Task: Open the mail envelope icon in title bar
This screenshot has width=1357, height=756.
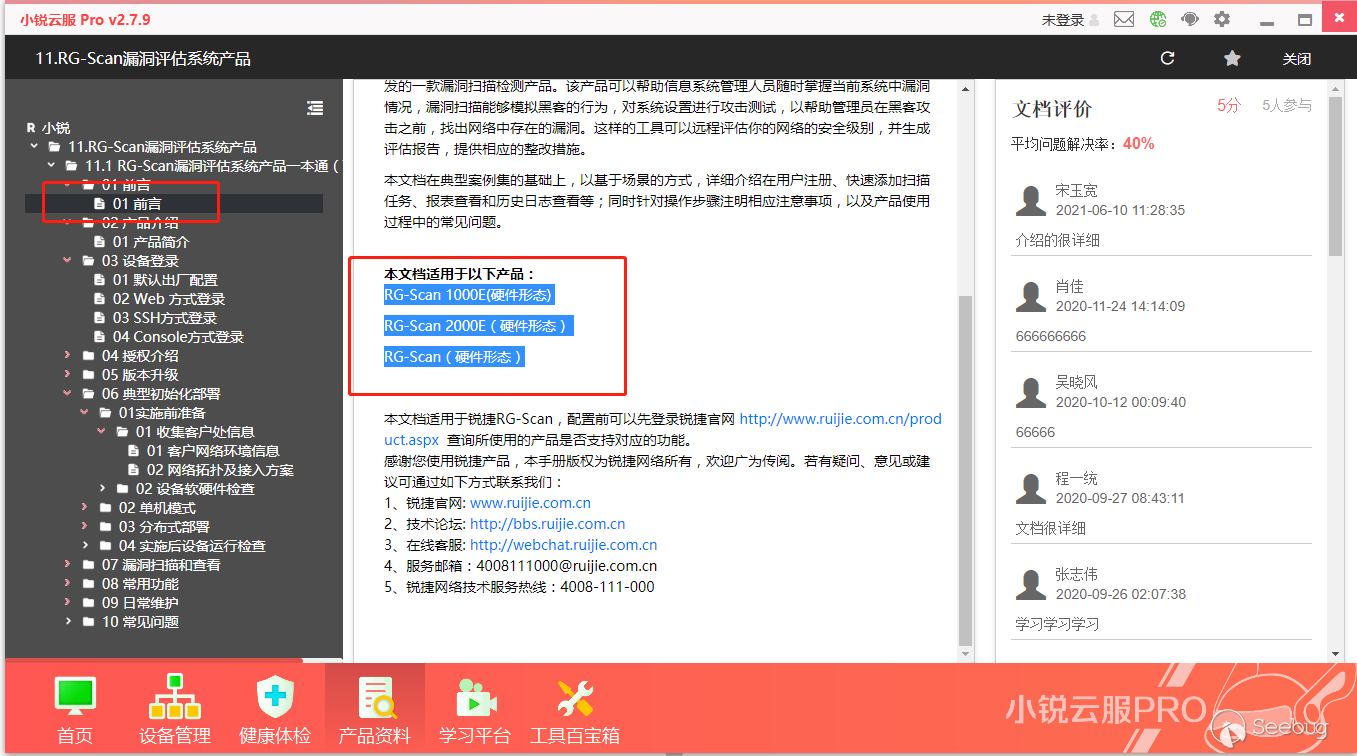Action: pyautogui.click(x=1124, y=19)
